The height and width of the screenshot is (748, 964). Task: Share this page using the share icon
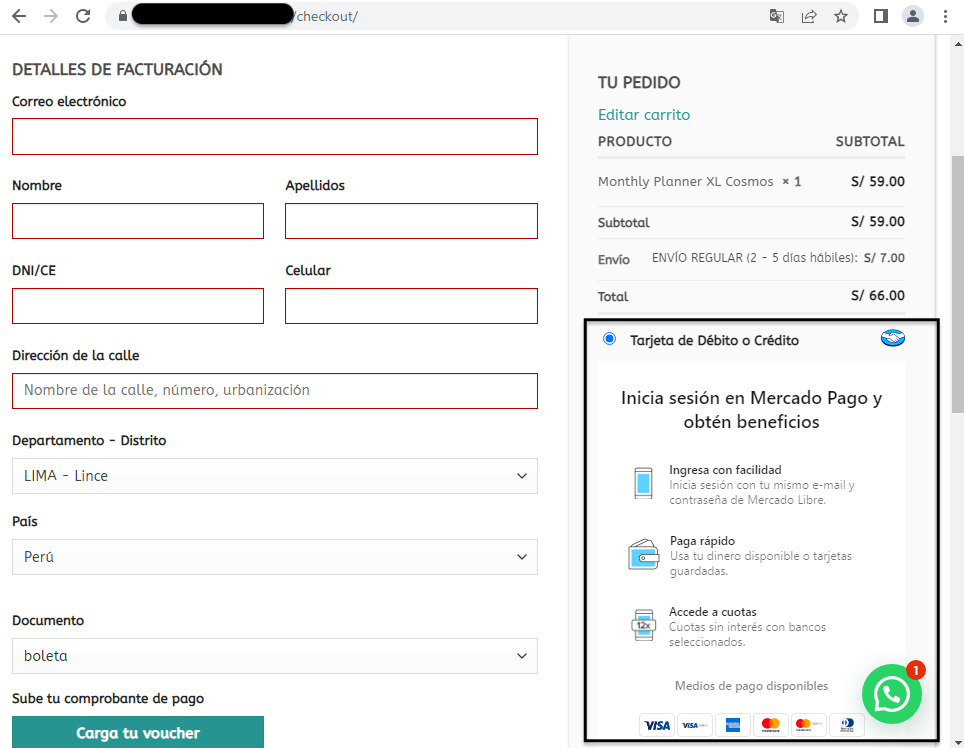[808, 16]
